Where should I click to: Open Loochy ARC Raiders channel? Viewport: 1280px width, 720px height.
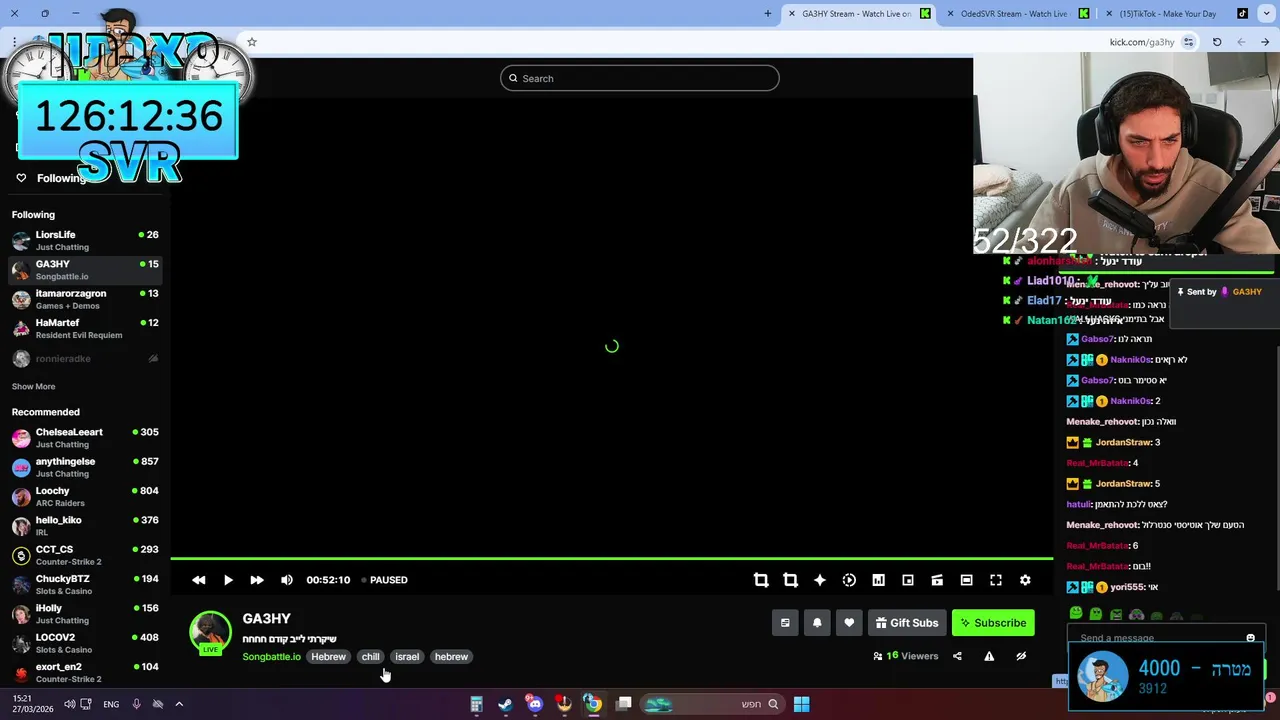coord(85,496)
